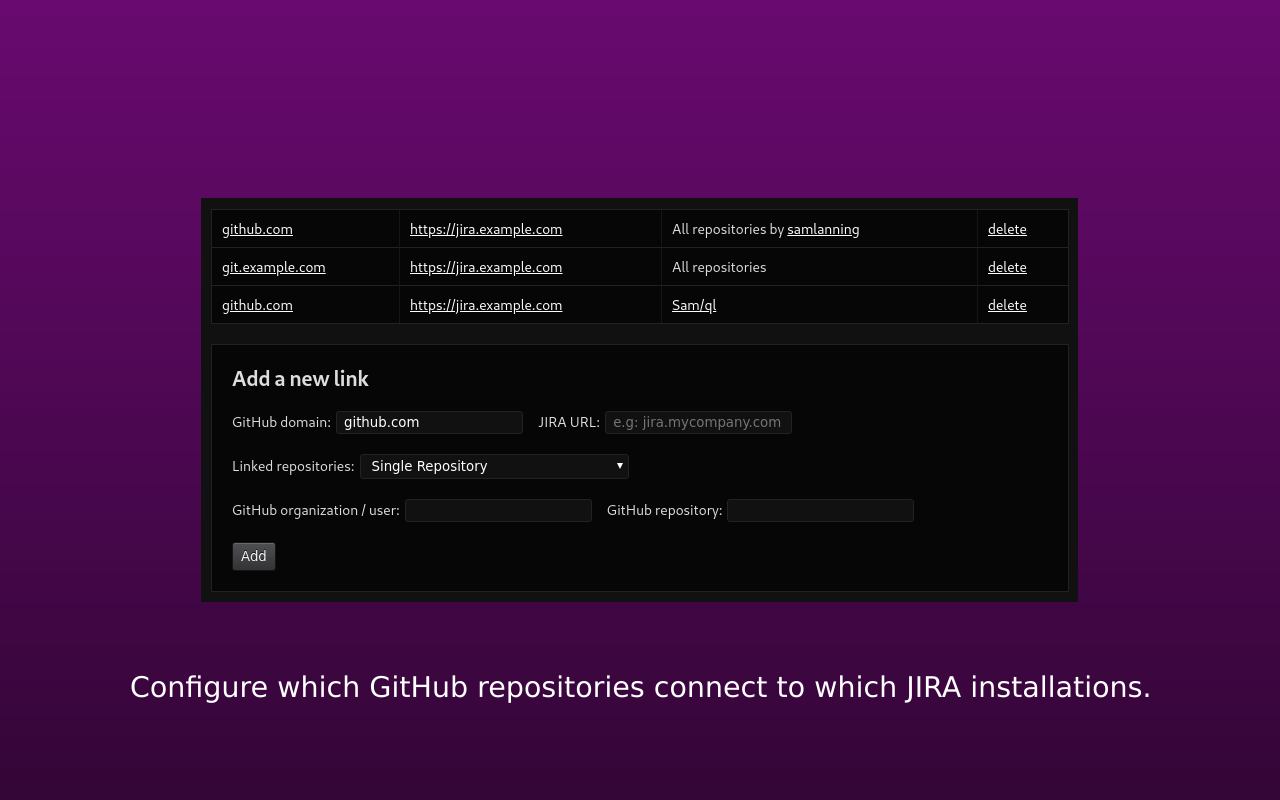Click the 'GitHub domain:' label
This screenshot has height=800, width=1280.
point(281,422)
